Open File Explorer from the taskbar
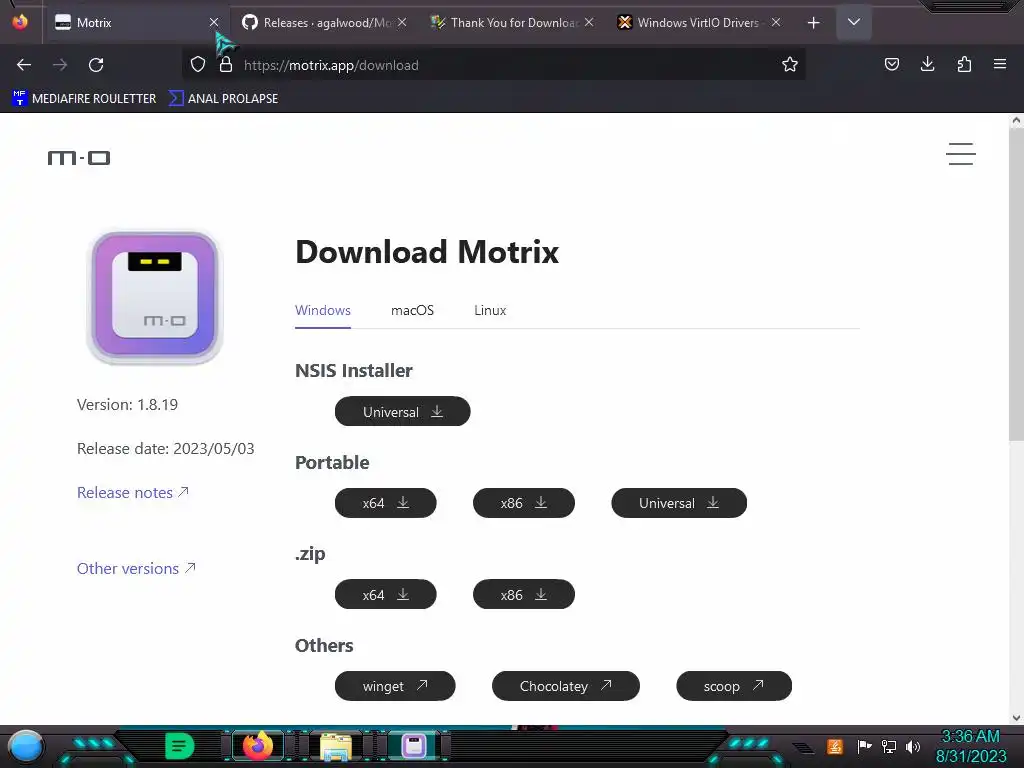The image size is (1024, 768). (x=336, y=746)
